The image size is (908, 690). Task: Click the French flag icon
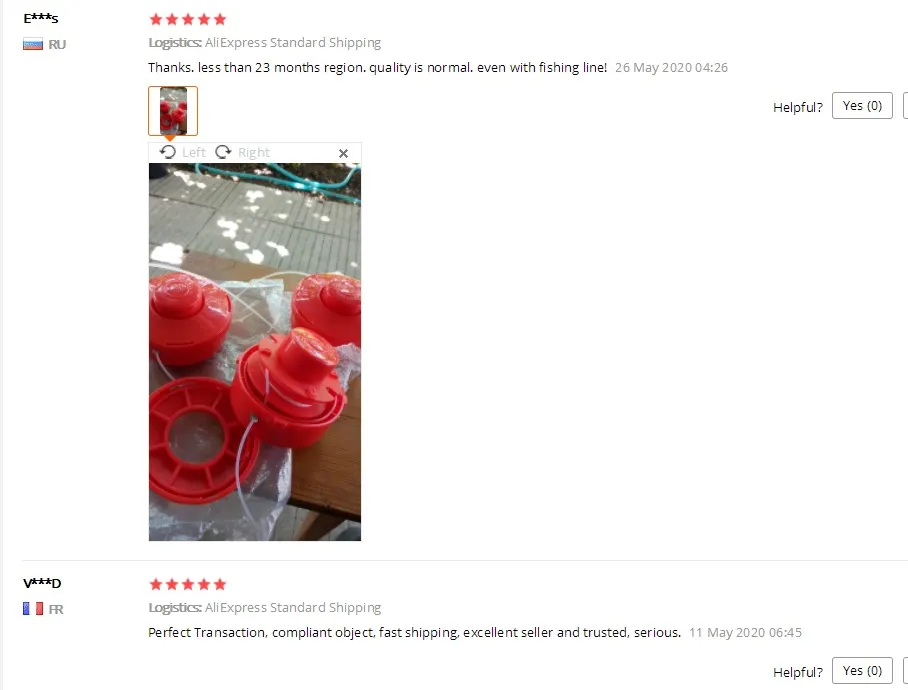coord(33,609)
